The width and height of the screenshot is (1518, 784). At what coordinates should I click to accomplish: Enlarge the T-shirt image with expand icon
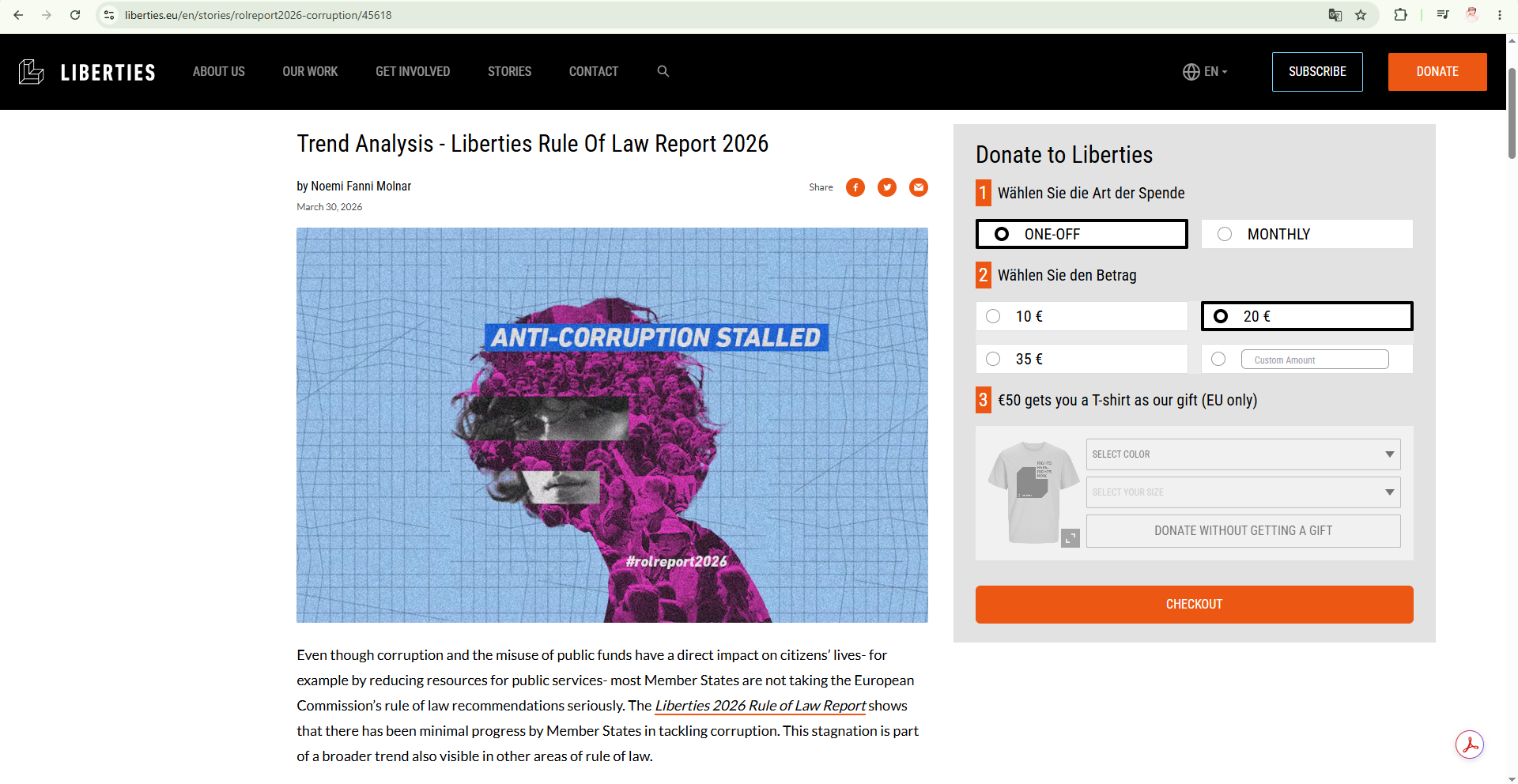(x=1071, y=538)
